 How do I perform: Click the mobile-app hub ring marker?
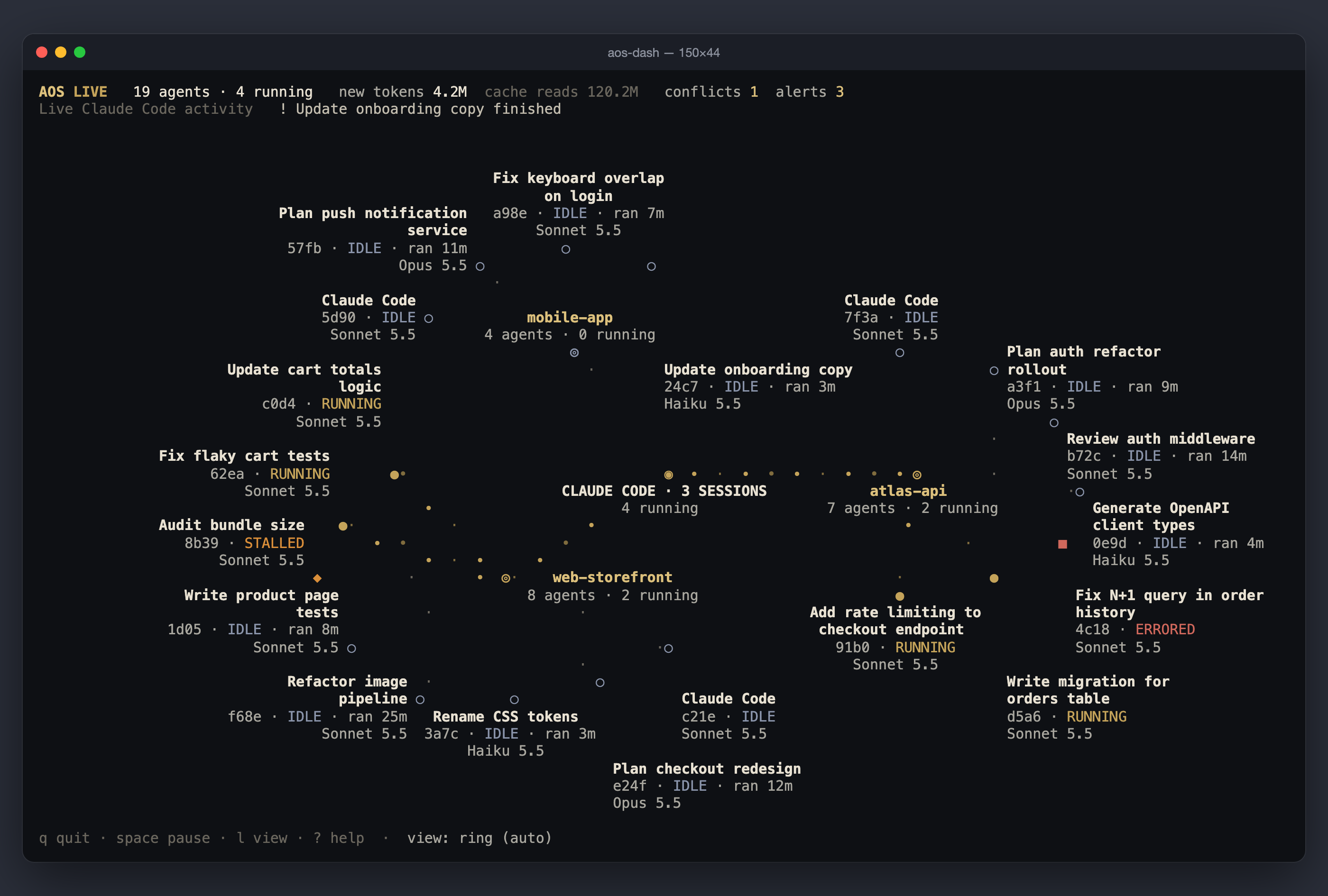574,353
